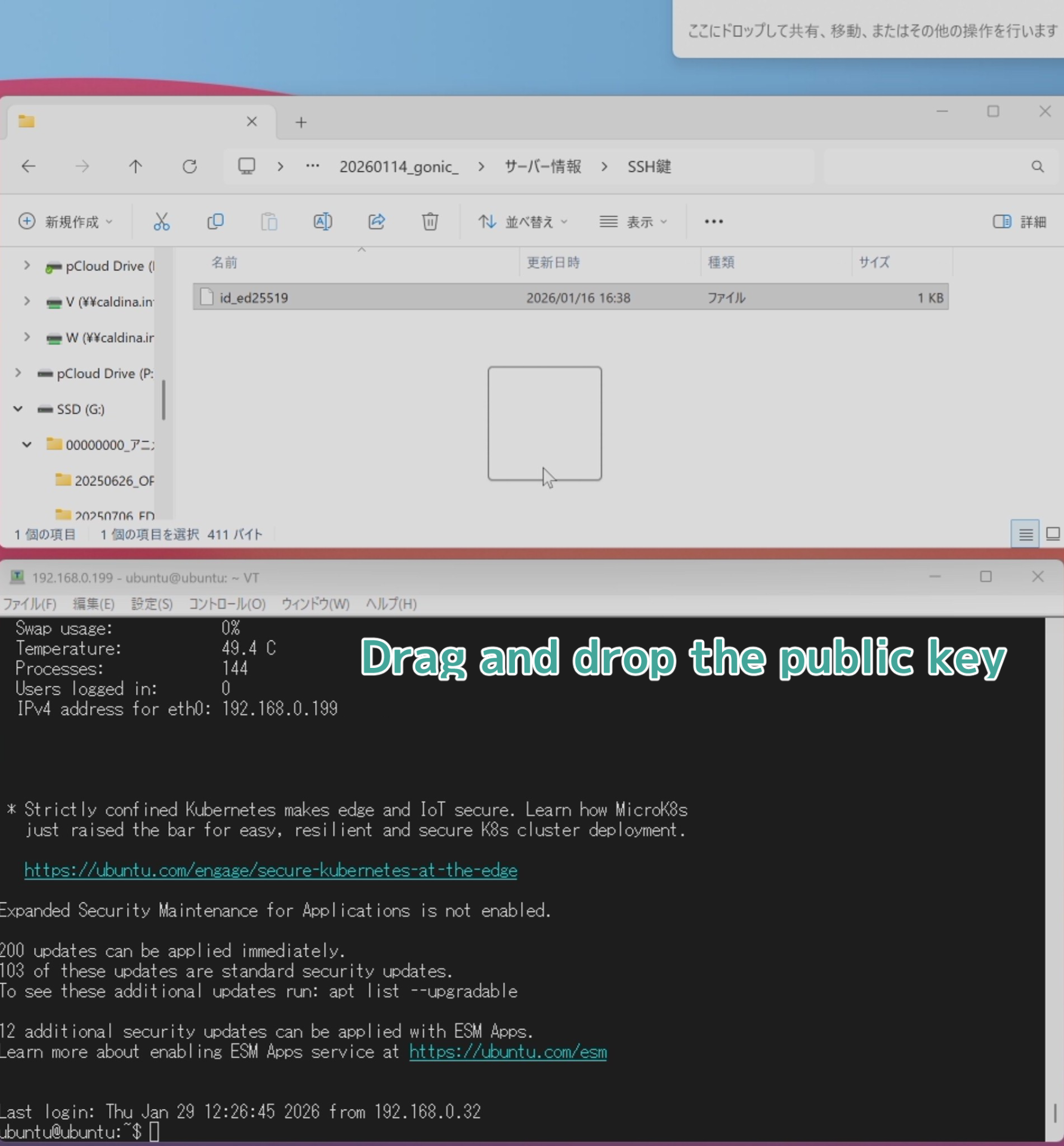Click the Delete trash can icon
The image size is (1064, 1146).
coord(430,222)
